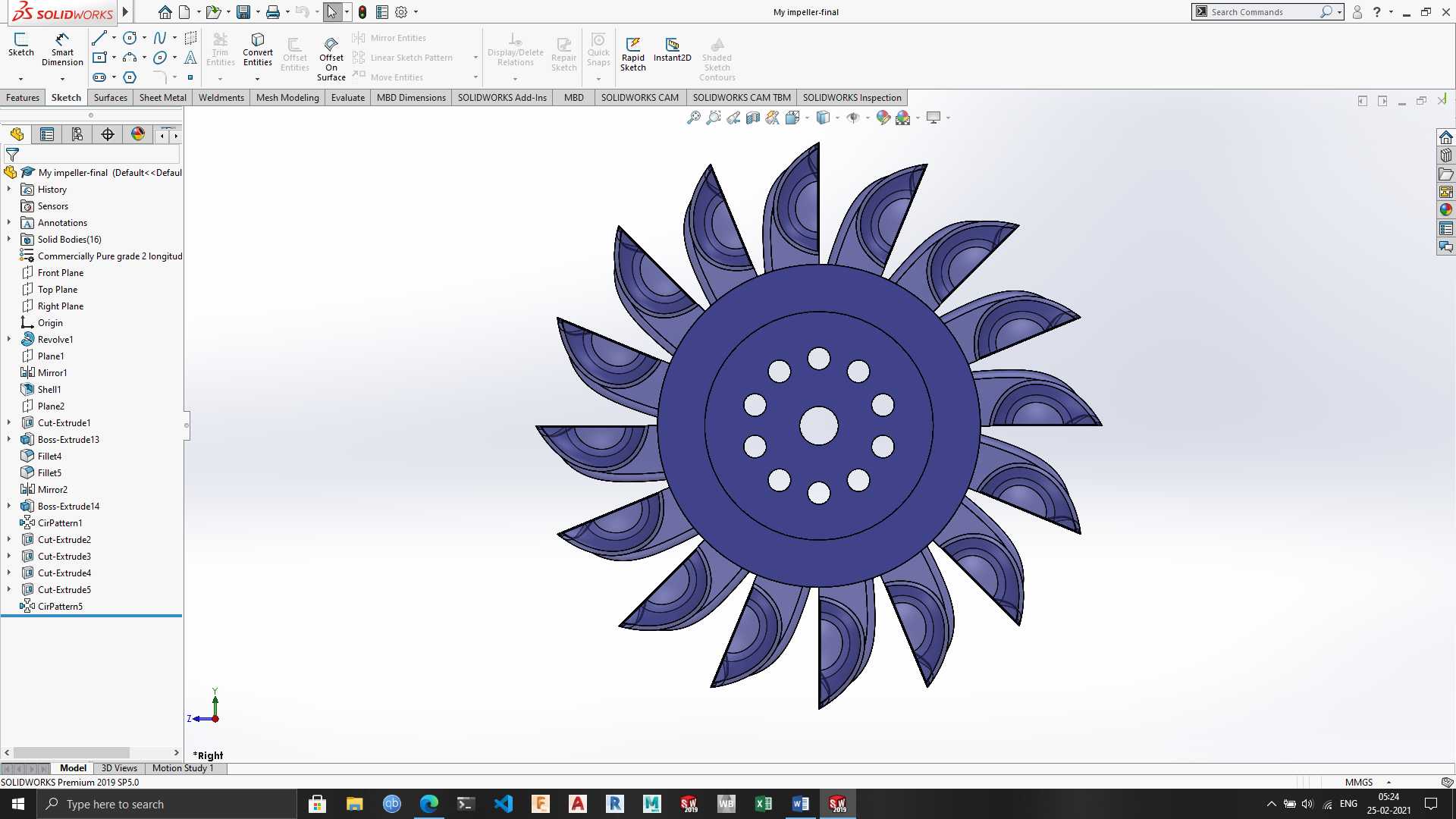The height and width of the screenshot is (819, 1456).
Task: Click the Rebuild traffic light icon
Action: [x=362, y=12]
